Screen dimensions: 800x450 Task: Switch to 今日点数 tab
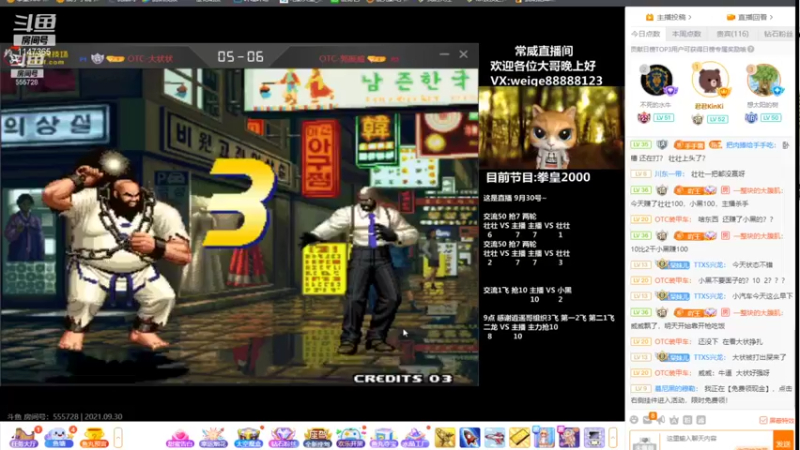click(645, 34)
